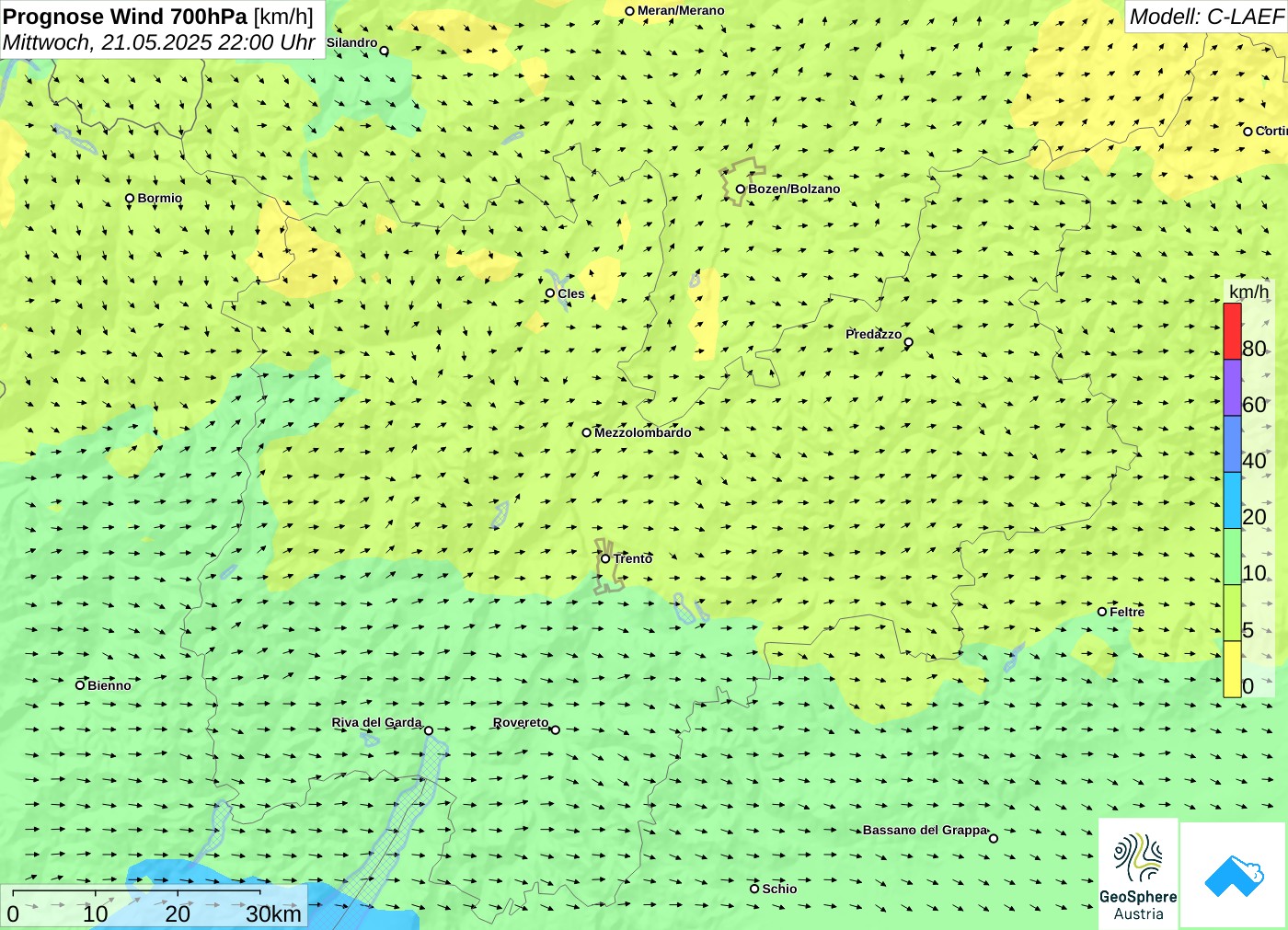Click the 'Trento' map label
The height and width of the screenshot is (930, 1288).
pos(633,558)
